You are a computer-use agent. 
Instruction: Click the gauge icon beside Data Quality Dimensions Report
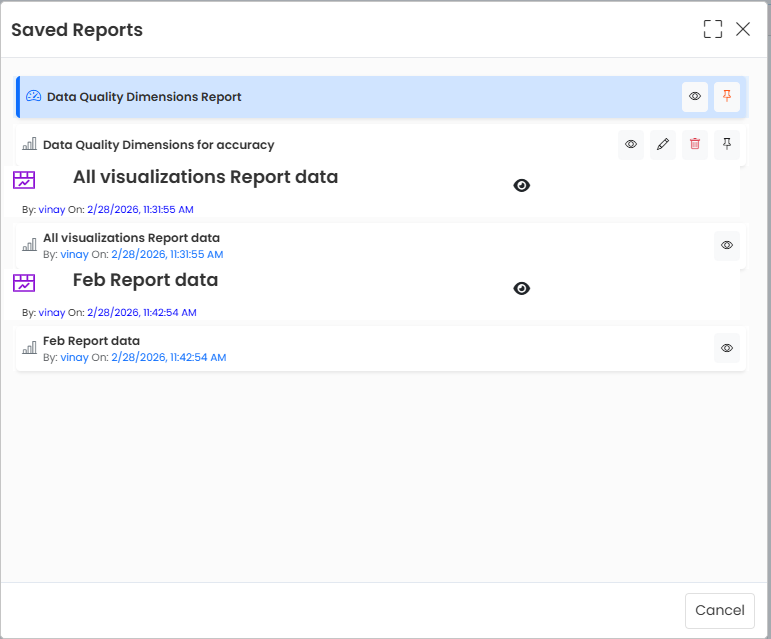click(x=33, y=96)
